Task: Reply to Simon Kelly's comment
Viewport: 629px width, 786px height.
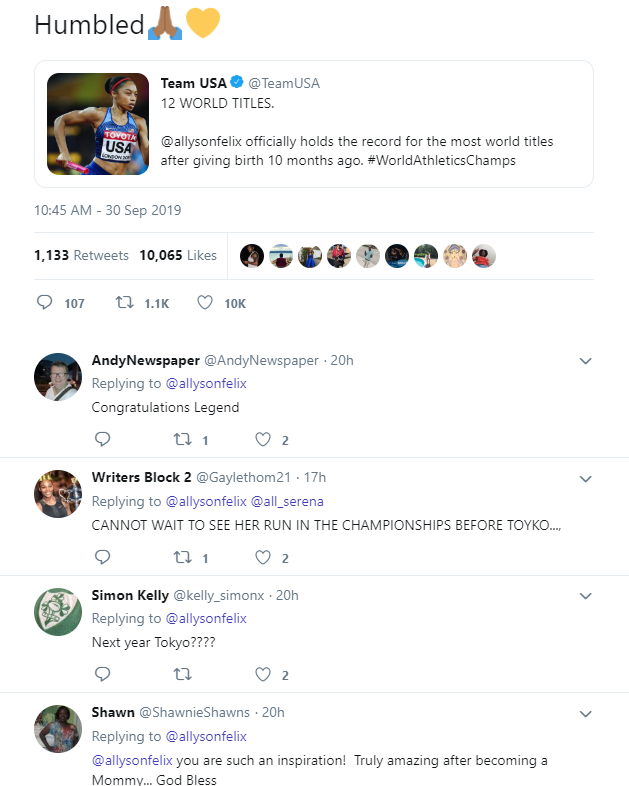Action: click(102, 674)
